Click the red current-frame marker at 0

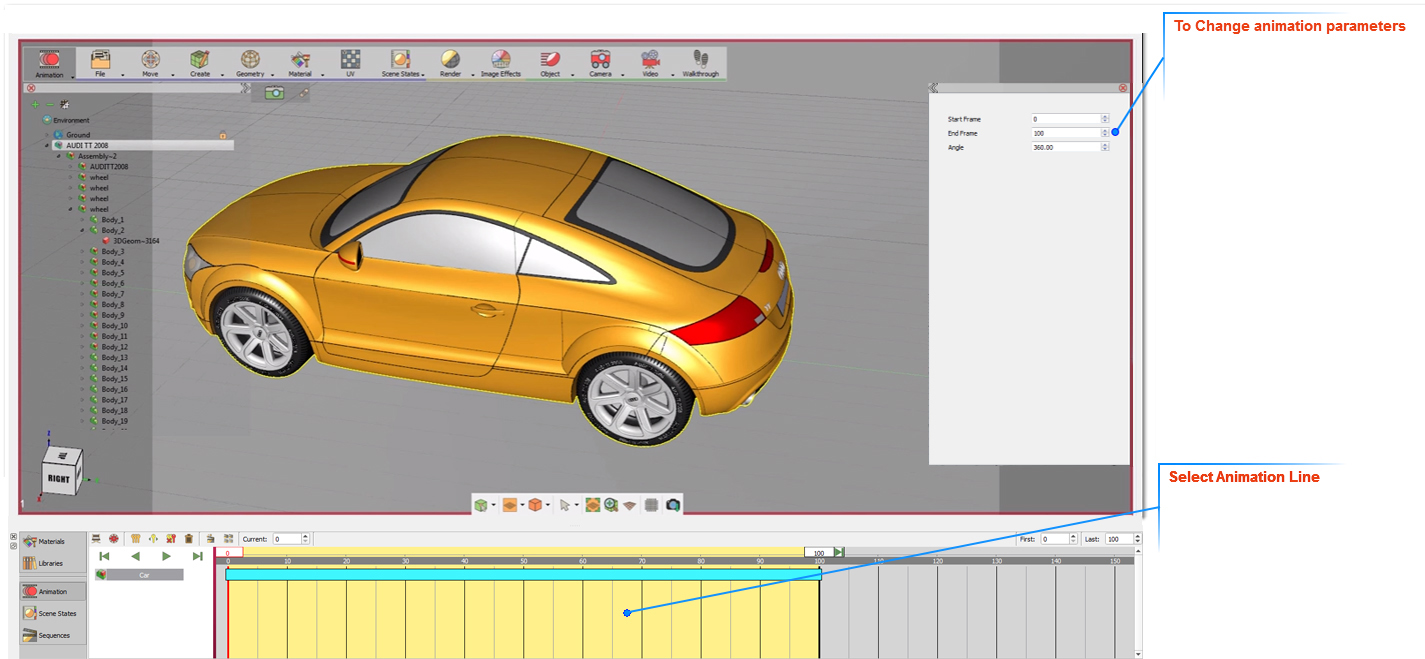tap(228, 552)
